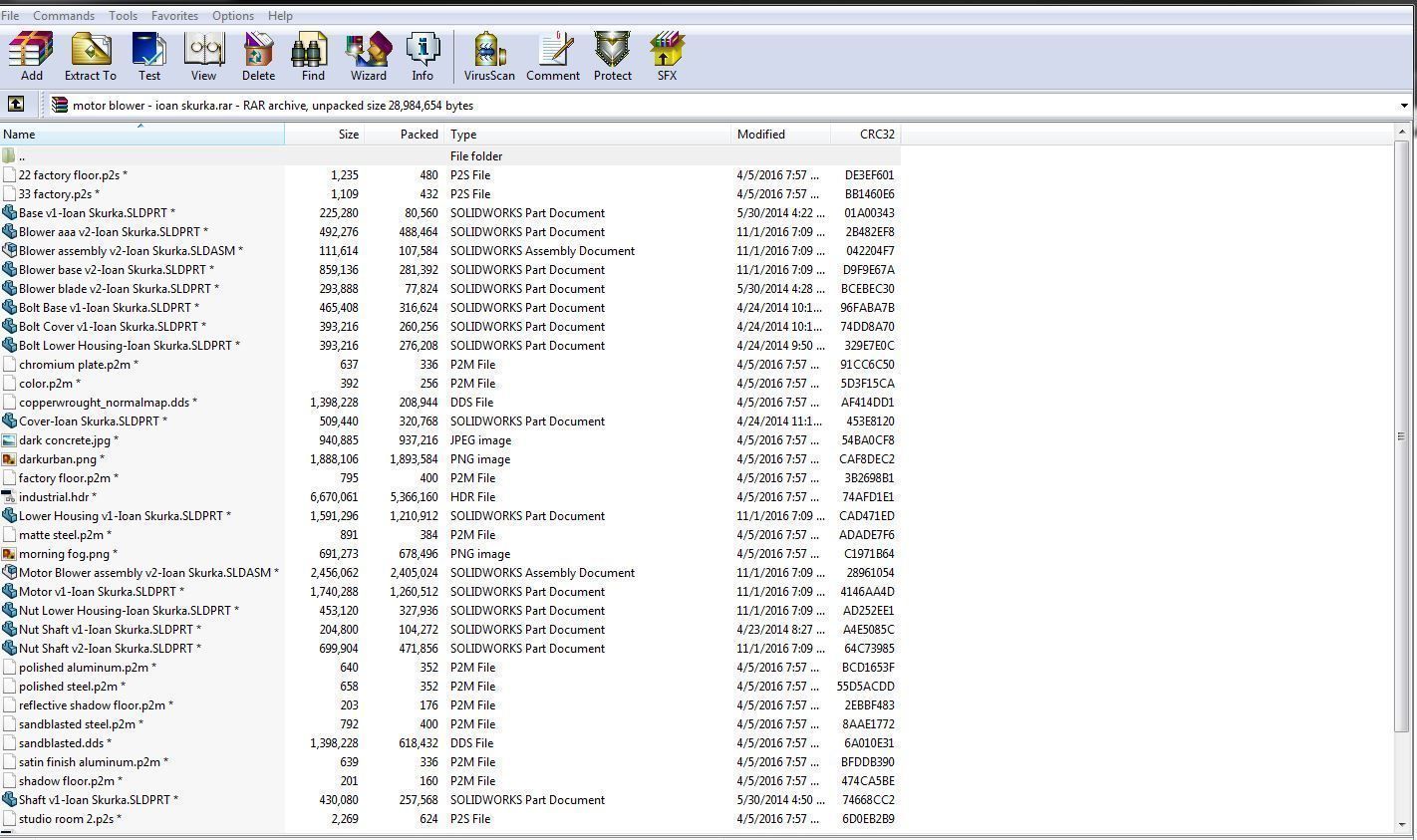The height and width of the screenshot is (840, 1417).
Task: Select file 'color.p2m'
Action: click(50, 383)
